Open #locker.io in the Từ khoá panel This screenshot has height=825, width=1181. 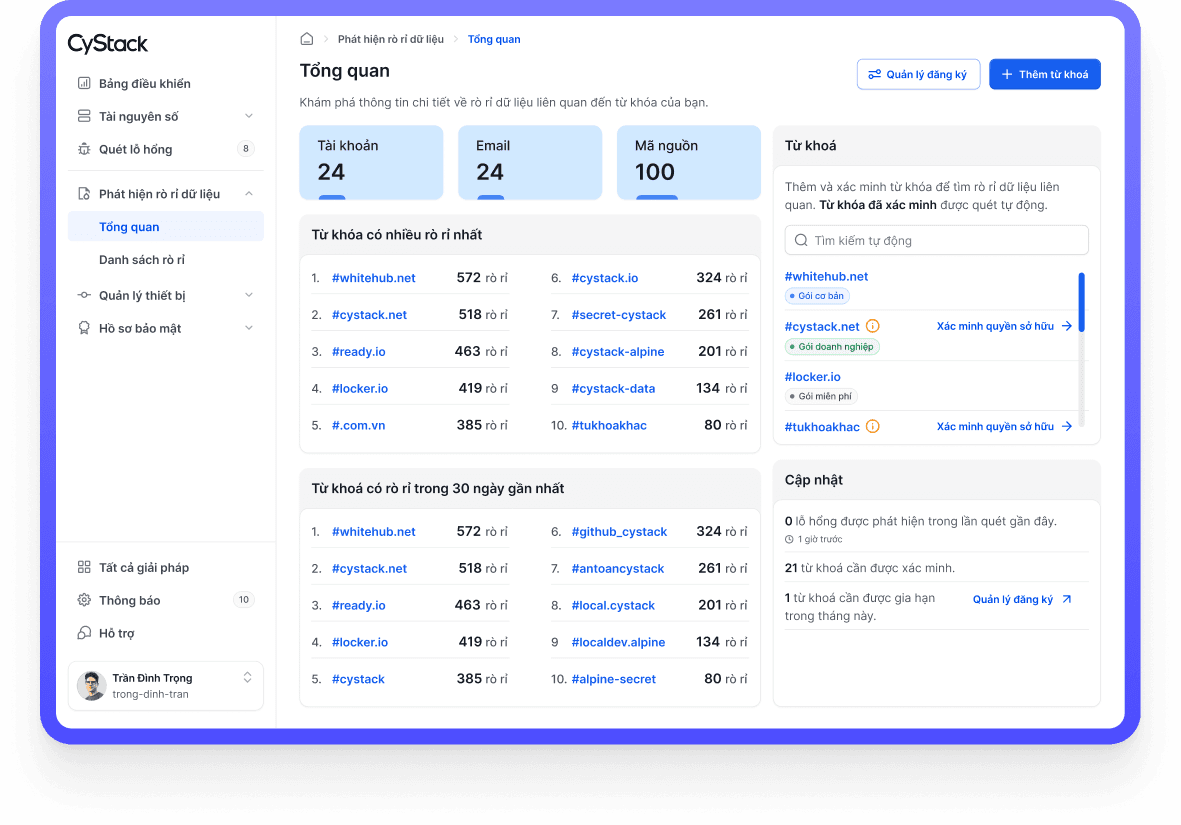click(813, 377)
